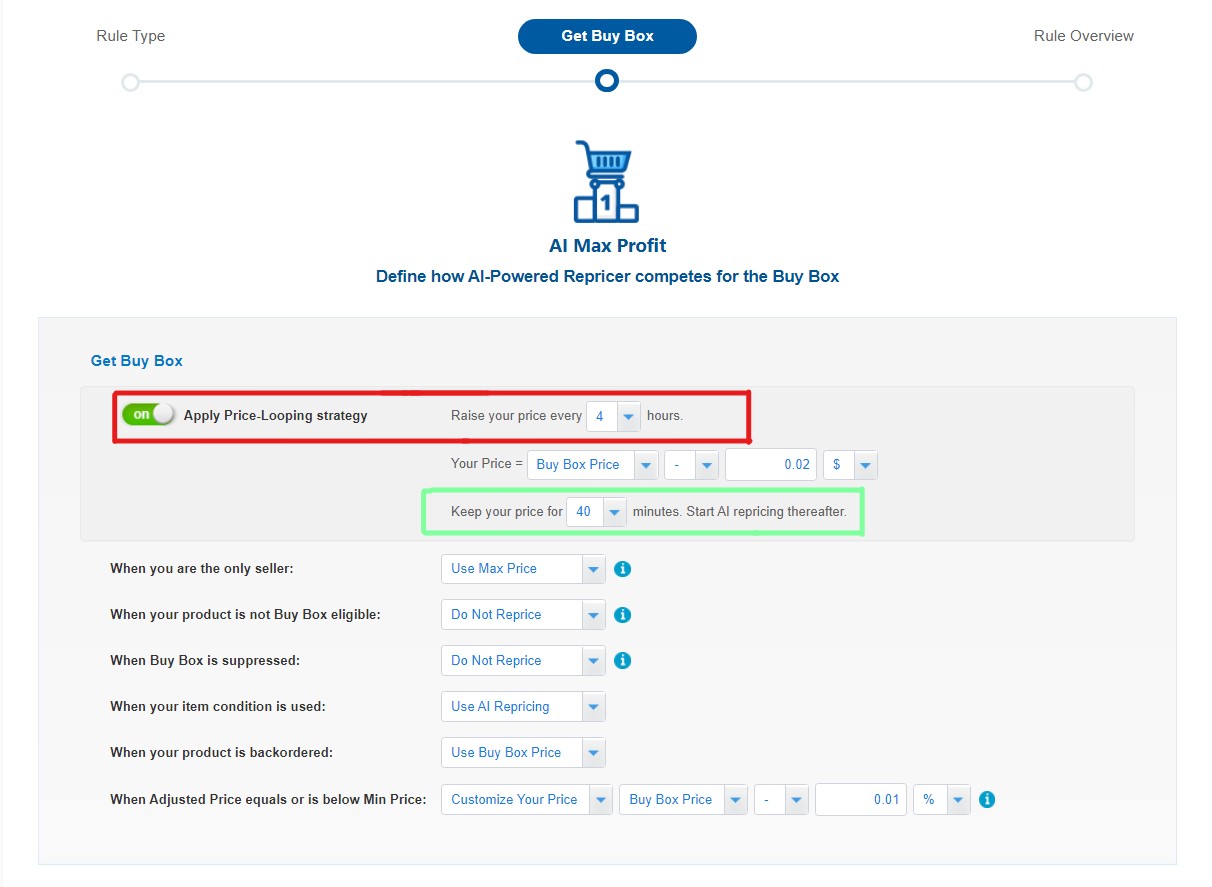Image resolution: width=1212 pixels, height=887 pixels.
Task: Click the 0.01 Min Price amount field
Action: coord(861,800)
